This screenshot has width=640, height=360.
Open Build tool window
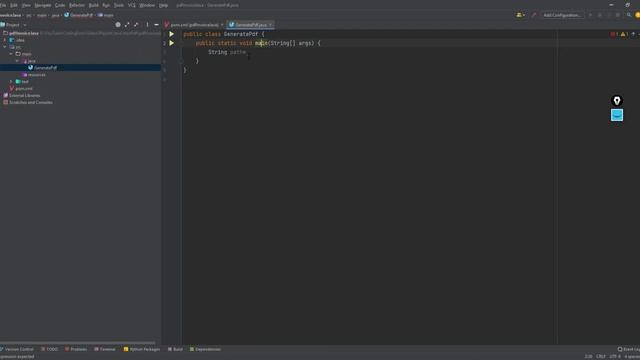tap(176, 349)
